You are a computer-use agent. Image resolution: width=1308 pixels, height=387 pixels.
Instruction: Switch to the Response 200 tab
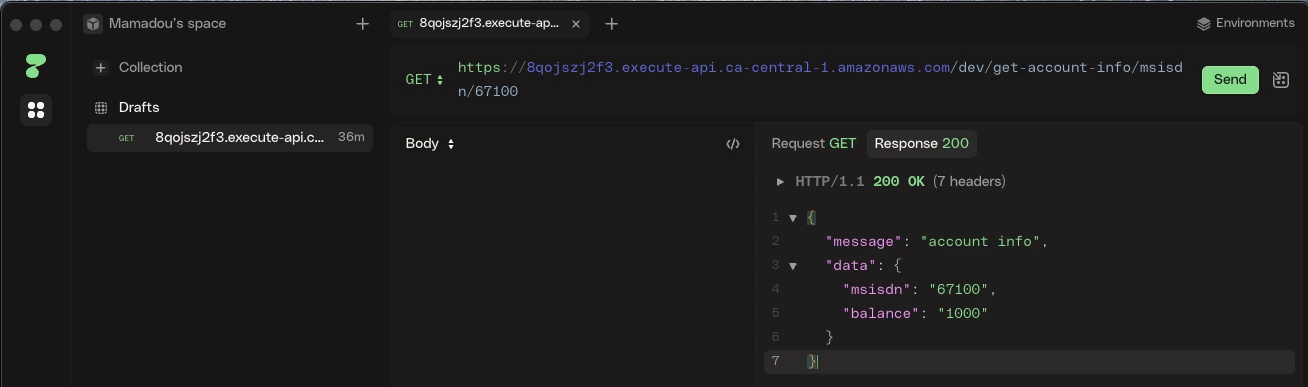pyautogui.click(x=921, y=144)
